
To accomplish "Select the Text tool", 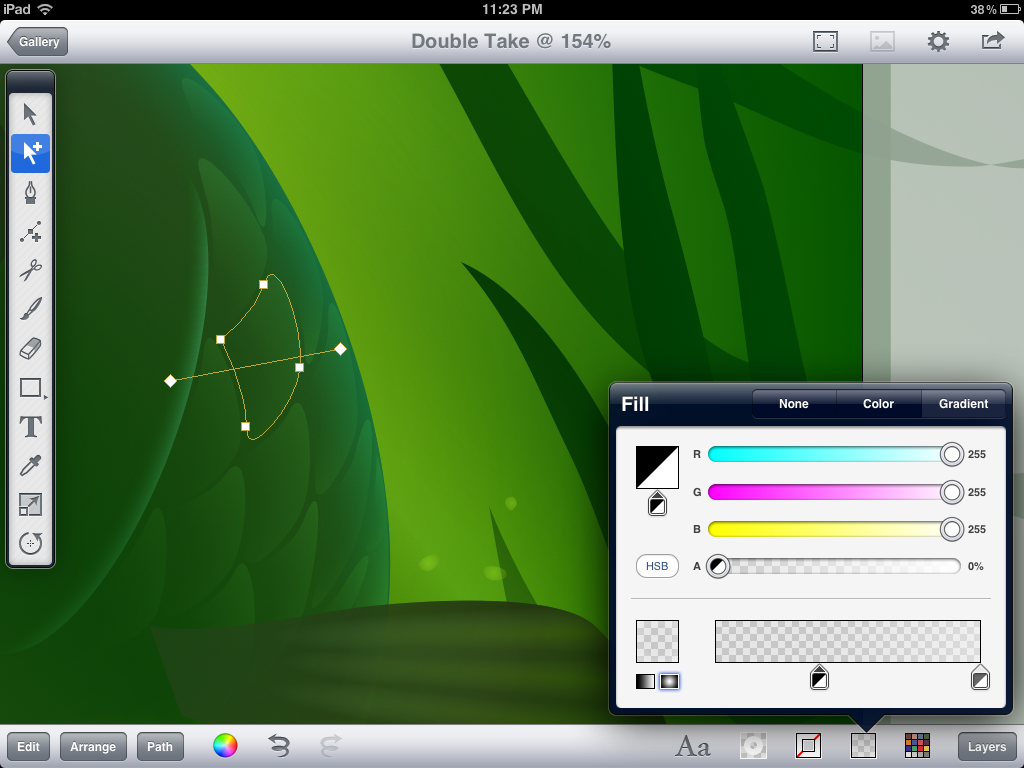I will 31,426.
